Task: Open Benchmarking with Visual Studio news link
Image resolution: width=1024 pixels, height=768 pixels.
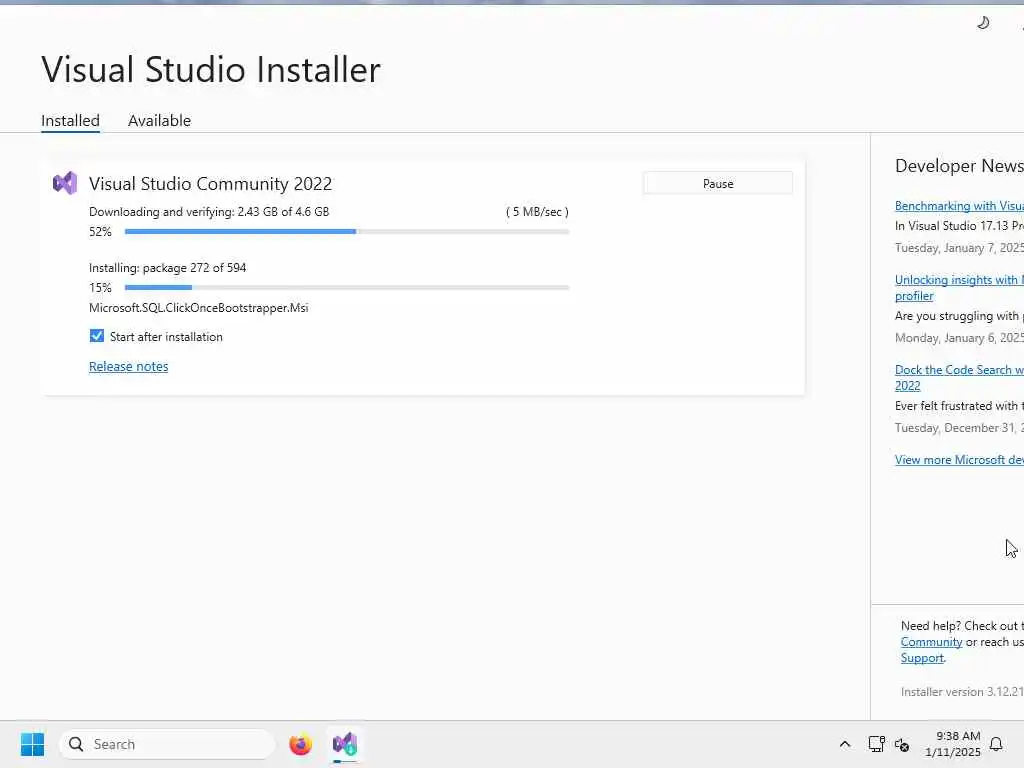Action: (x=959, y=206)
